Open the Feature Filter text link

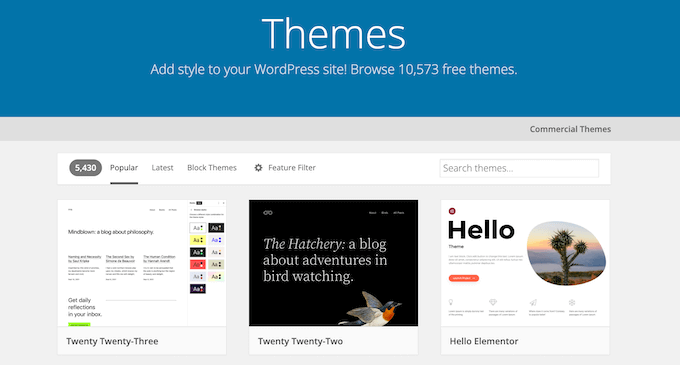[x=292, y=168]
